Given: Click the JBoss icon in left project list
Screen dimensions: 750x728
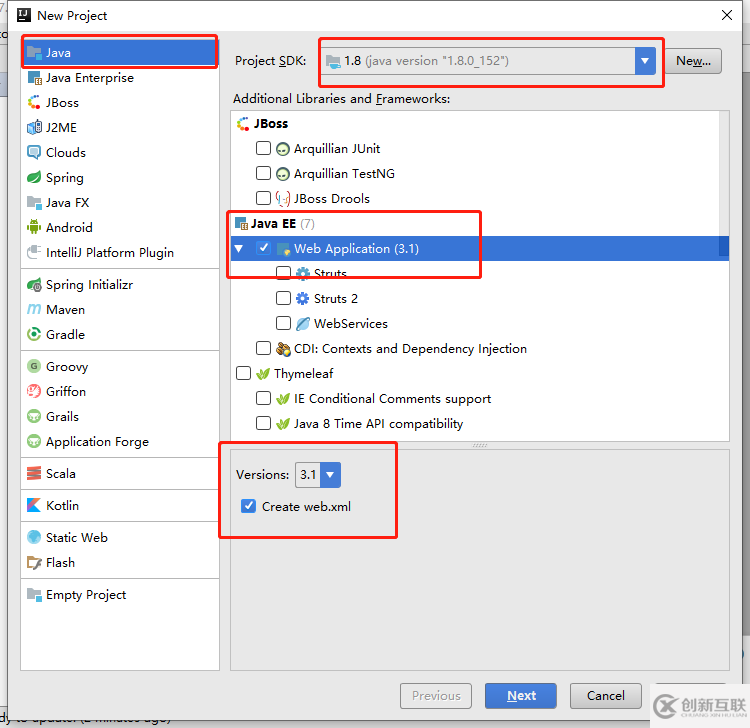Looking at the screenshot, I should pos(34,102).
